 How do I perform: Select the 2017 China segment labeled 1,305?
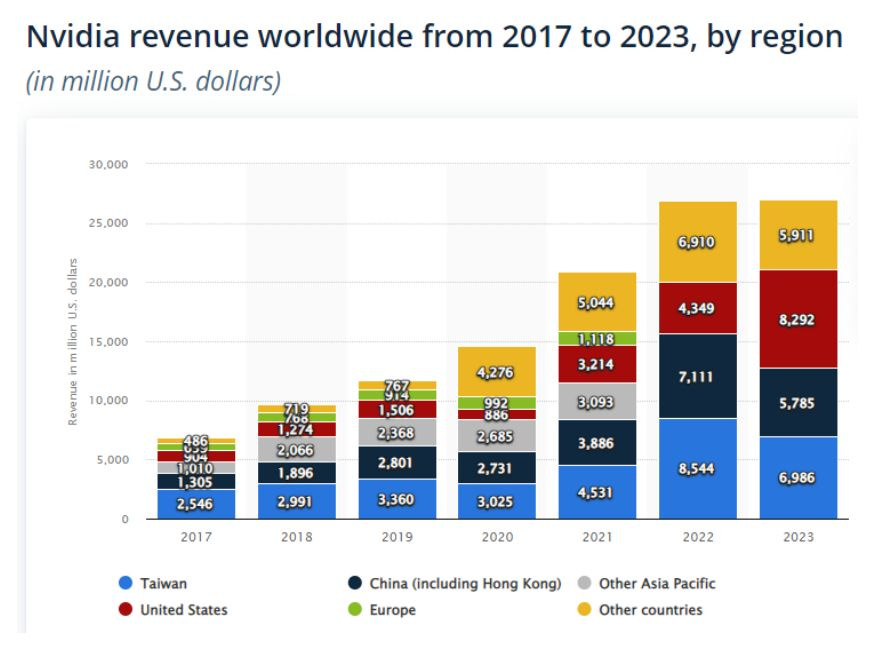pos(196,481)
